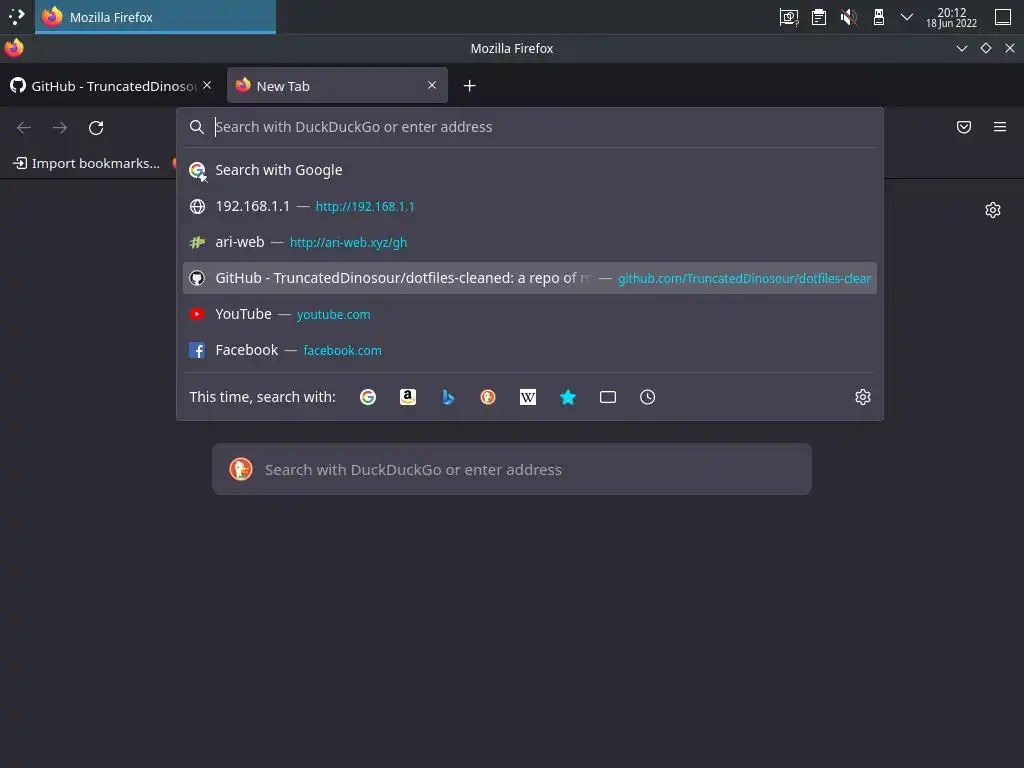Viewport: 1024px width, 768px height.
Task: Choose Search with Google suggestion
Action: (x=530, y=170)
